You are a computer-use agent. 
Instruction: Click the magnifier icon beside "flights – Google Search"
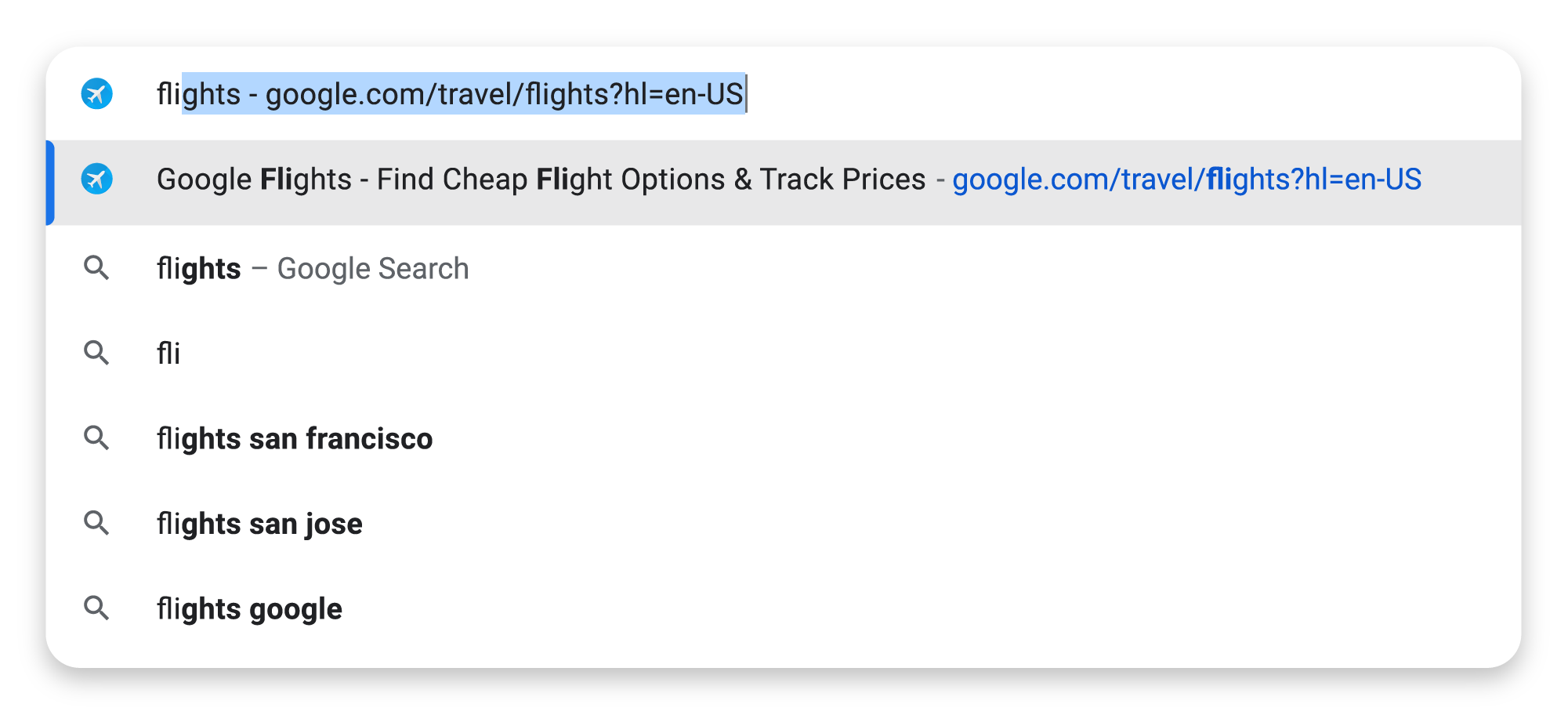(x=96, y=268)
